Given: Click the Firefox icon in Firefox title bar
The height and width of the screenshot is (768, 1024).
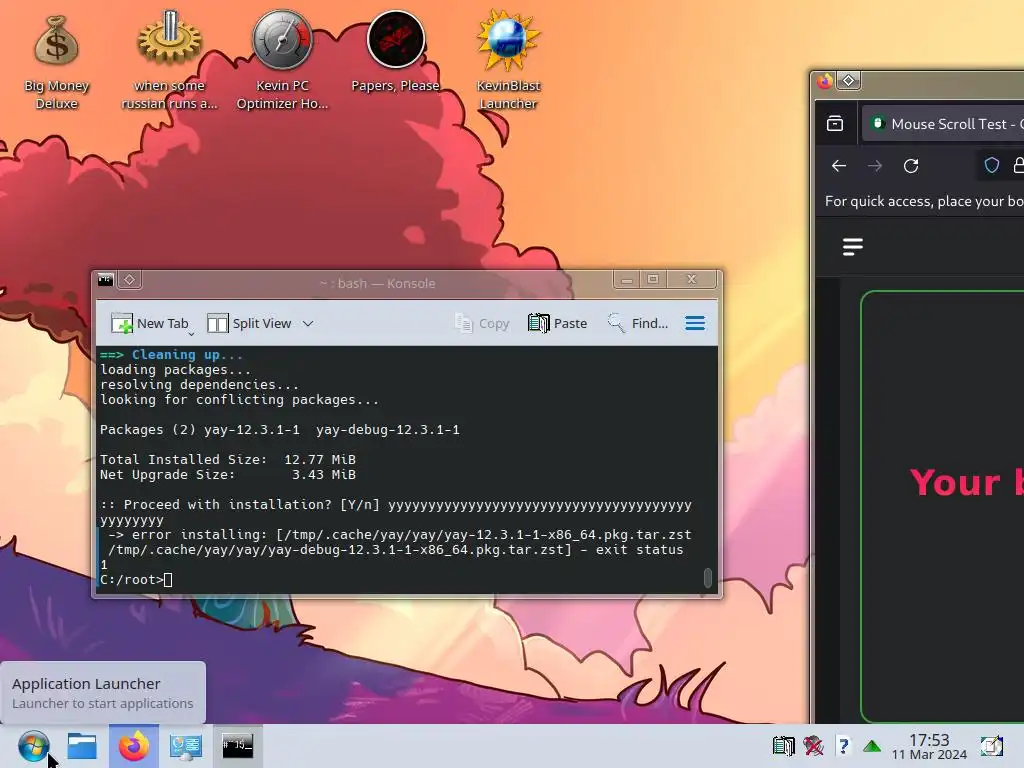Looking at the screenshot, I should click(x=825, y=81).
